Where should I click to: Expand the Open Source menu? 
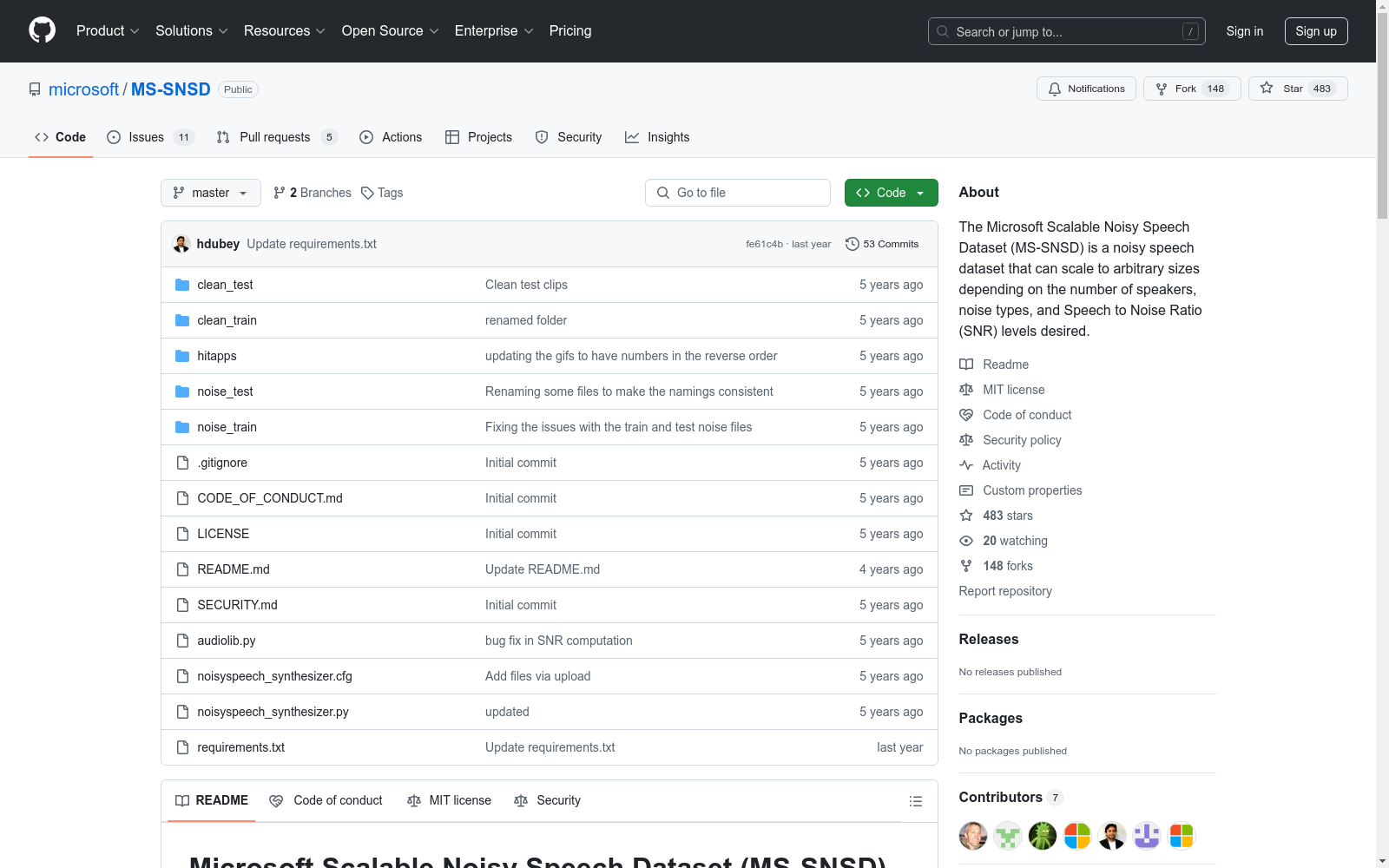(391, 31)
